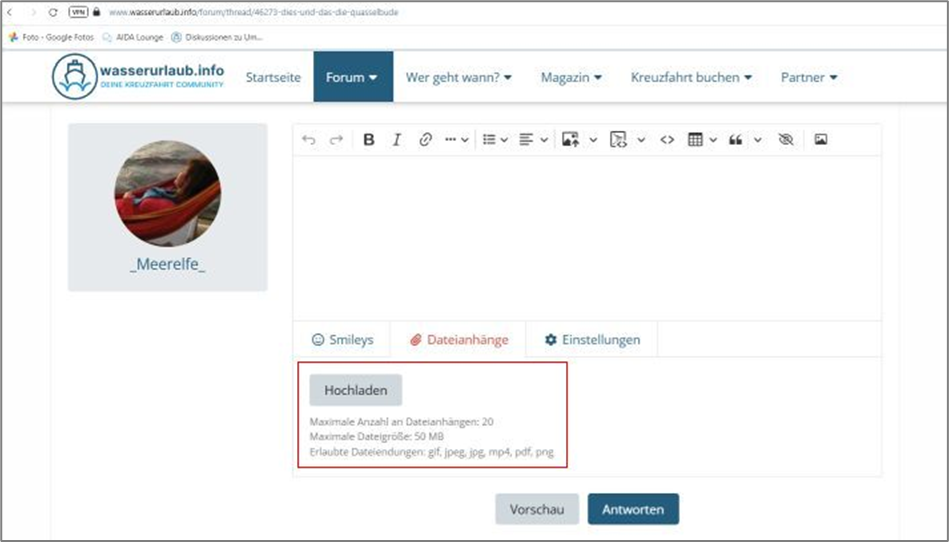Viewport: 949px width, 542px height.
Task: Click the Hochladen upload button
Action: click(355, 390)
